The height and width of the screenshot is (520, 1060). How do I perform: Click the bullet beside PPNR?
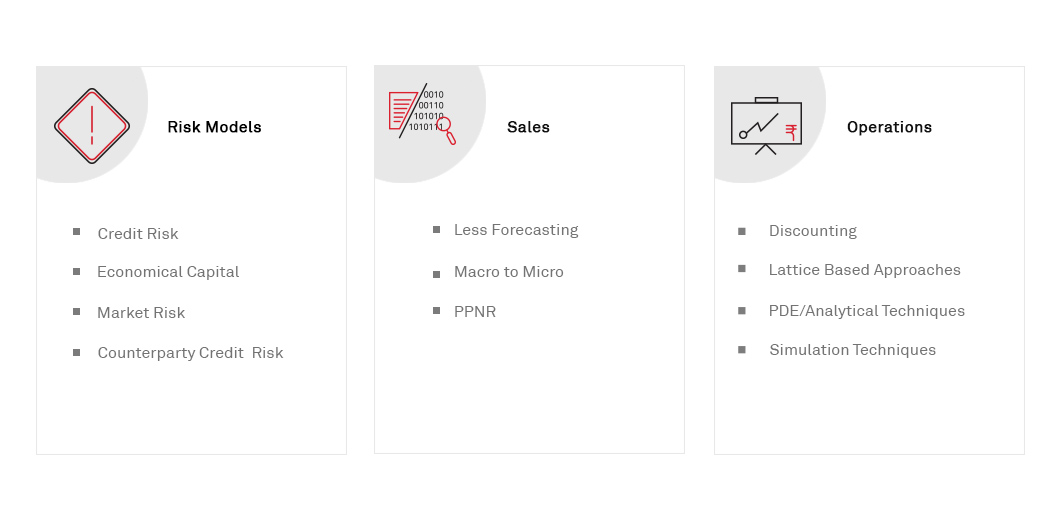(x=437, y=311)
